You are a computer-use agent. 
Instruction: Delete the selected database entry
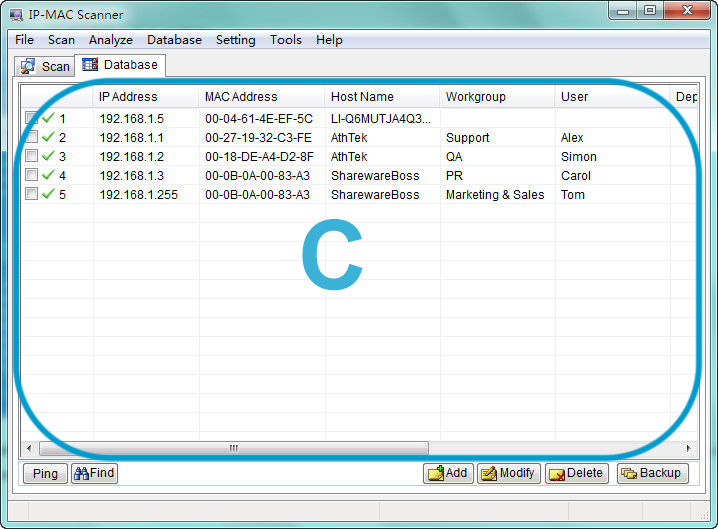[x=576, y=473]
